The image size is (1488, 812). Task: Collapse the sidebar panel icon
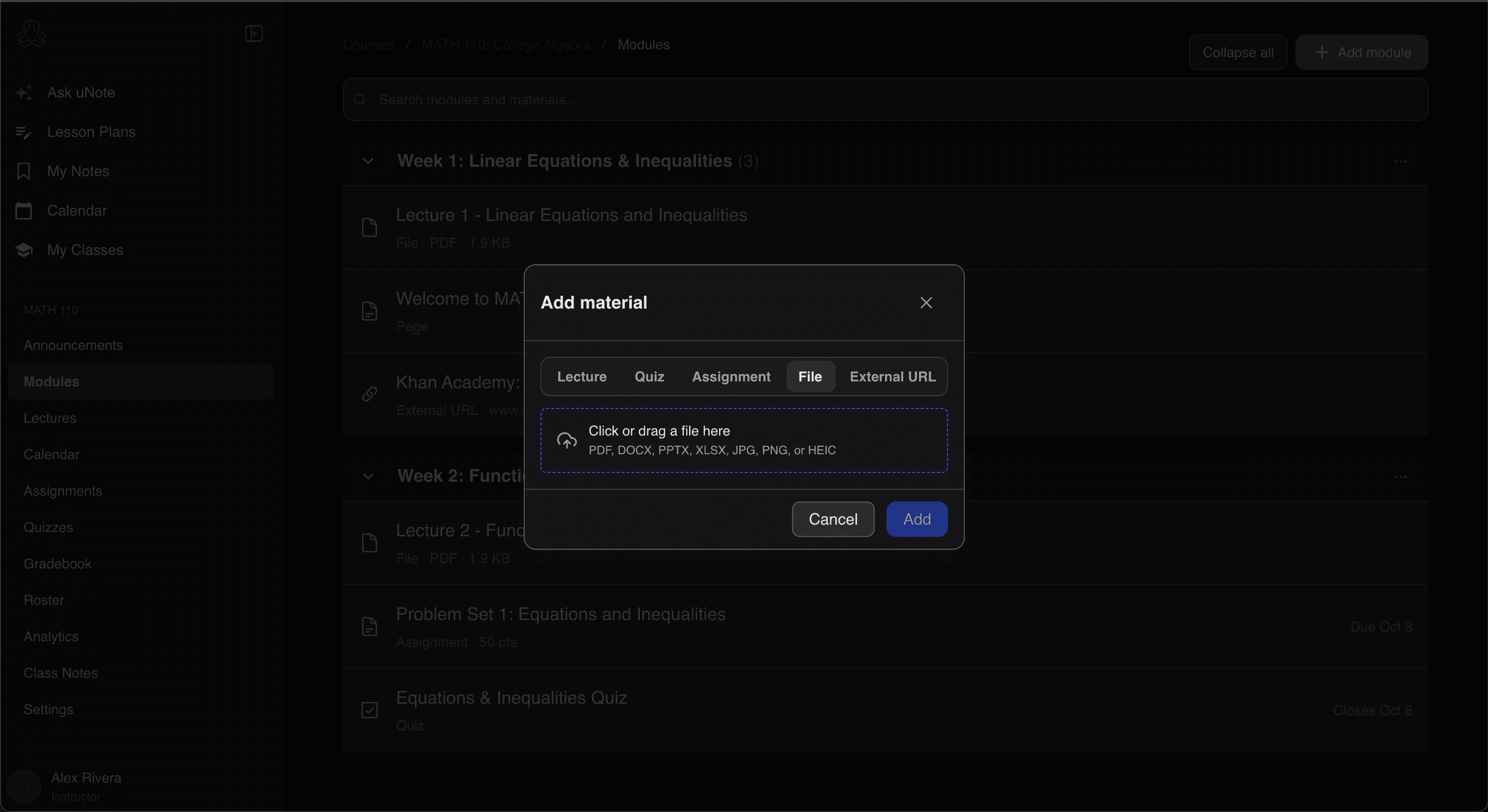click(x=254, y=33)
